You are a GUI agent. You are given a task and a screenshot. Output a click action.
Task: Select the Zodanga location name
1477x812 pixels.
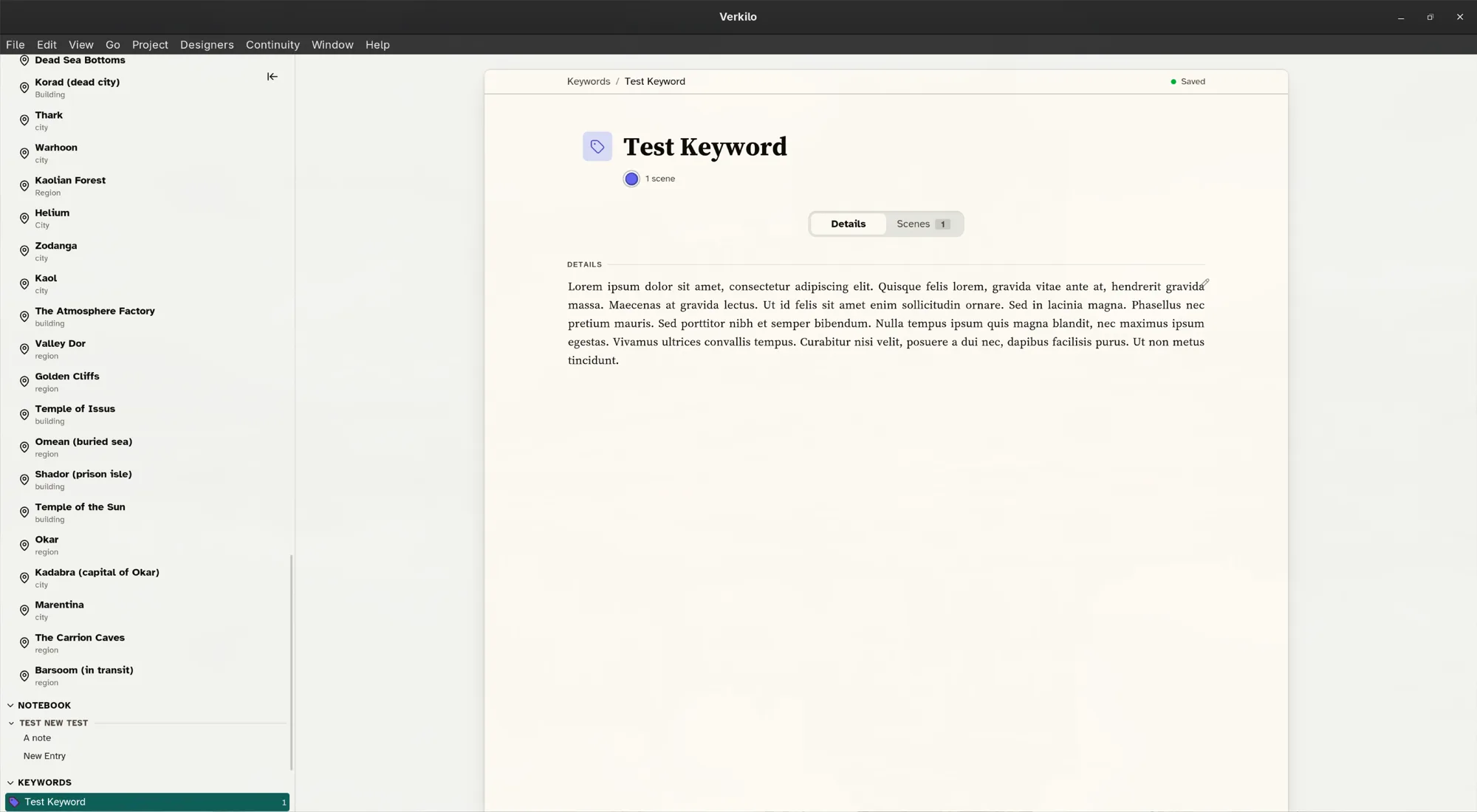pyautogui.click(x=56, y=246)
